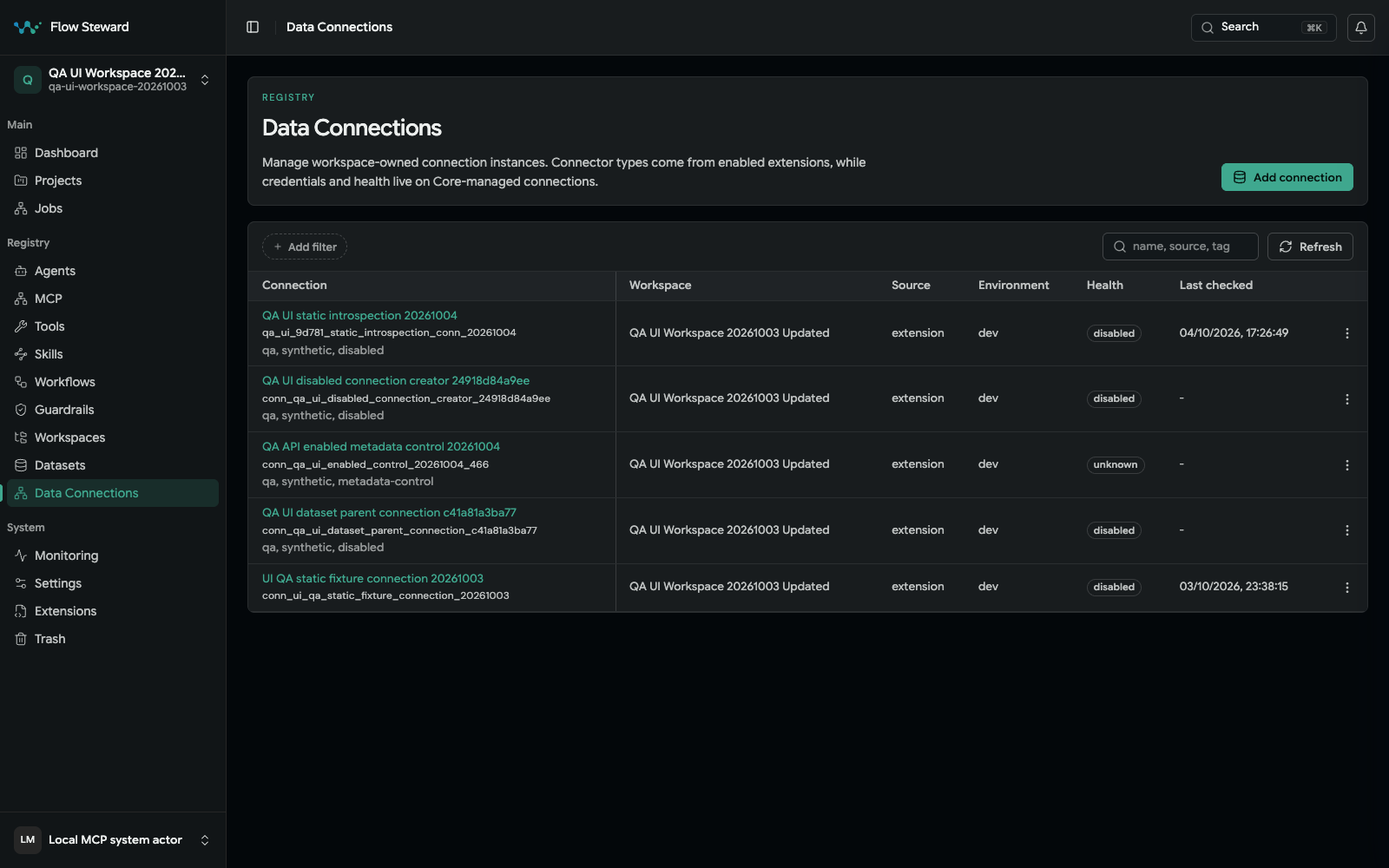Click the name, source, tag filter field
This screenshot has width=1389, height=868.
(x=1180, y=247)
